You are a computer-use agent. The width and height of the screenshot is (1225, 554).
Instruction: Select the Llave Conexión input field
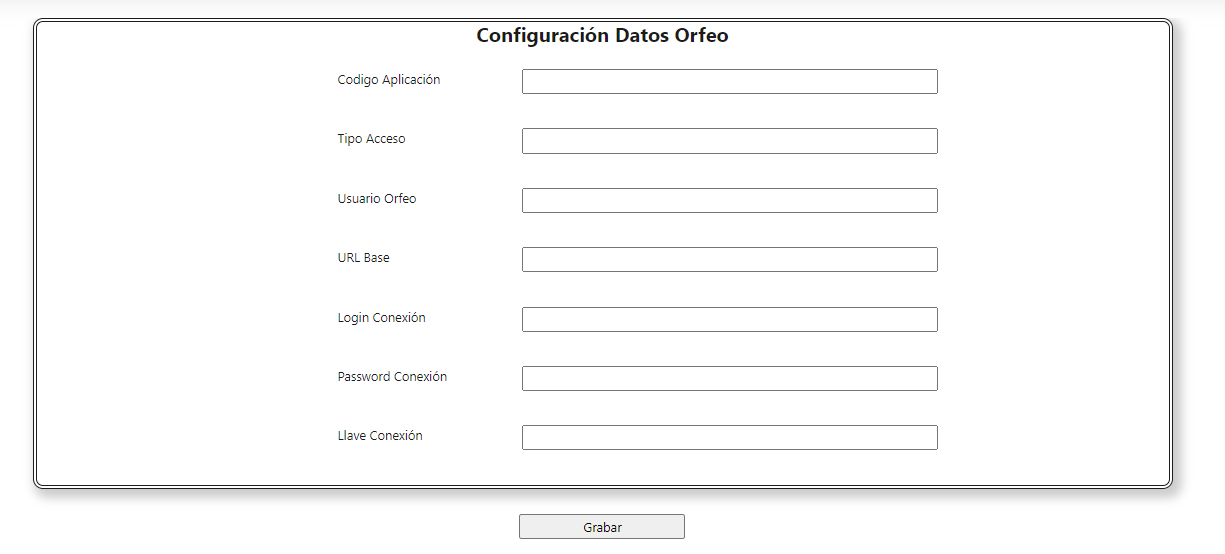[729, 438]
